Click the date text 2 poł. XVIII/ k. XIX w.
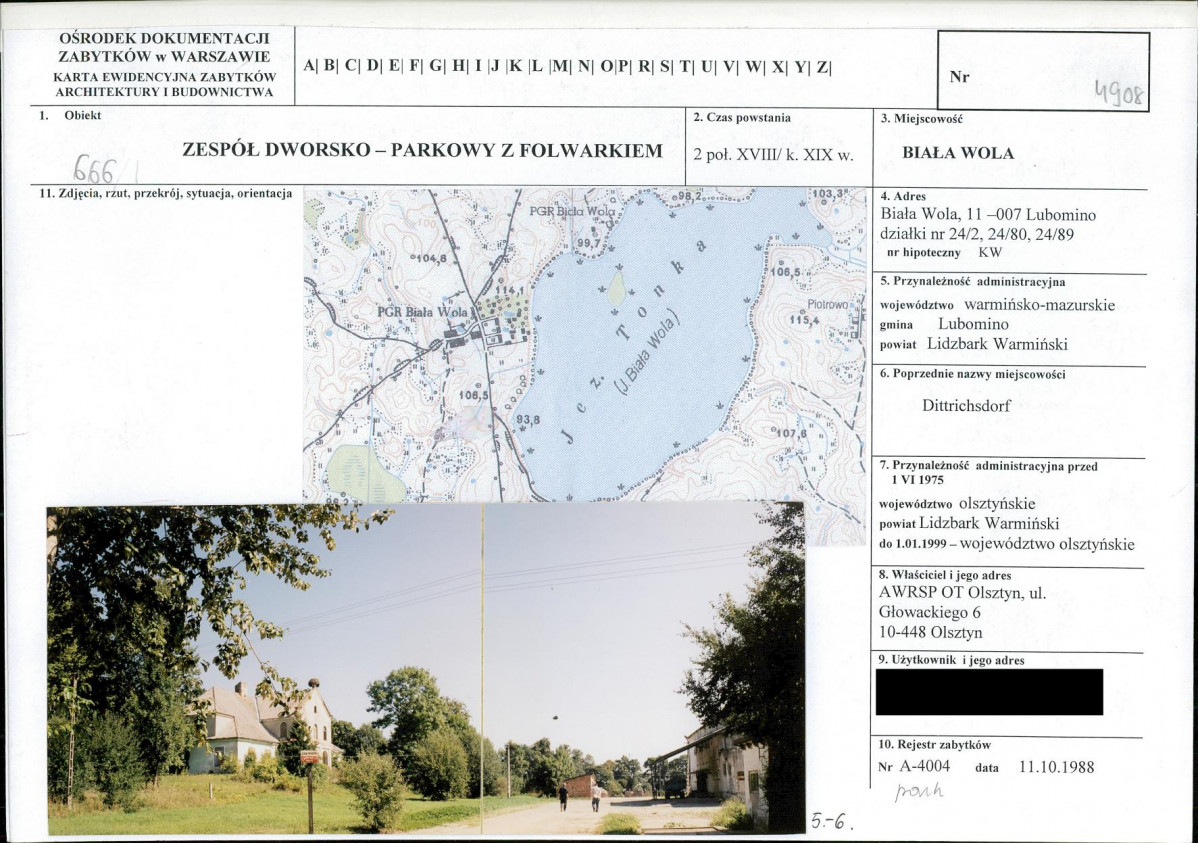The height and width of the screenshot is (843, 1198). click(x=773, y=155)
